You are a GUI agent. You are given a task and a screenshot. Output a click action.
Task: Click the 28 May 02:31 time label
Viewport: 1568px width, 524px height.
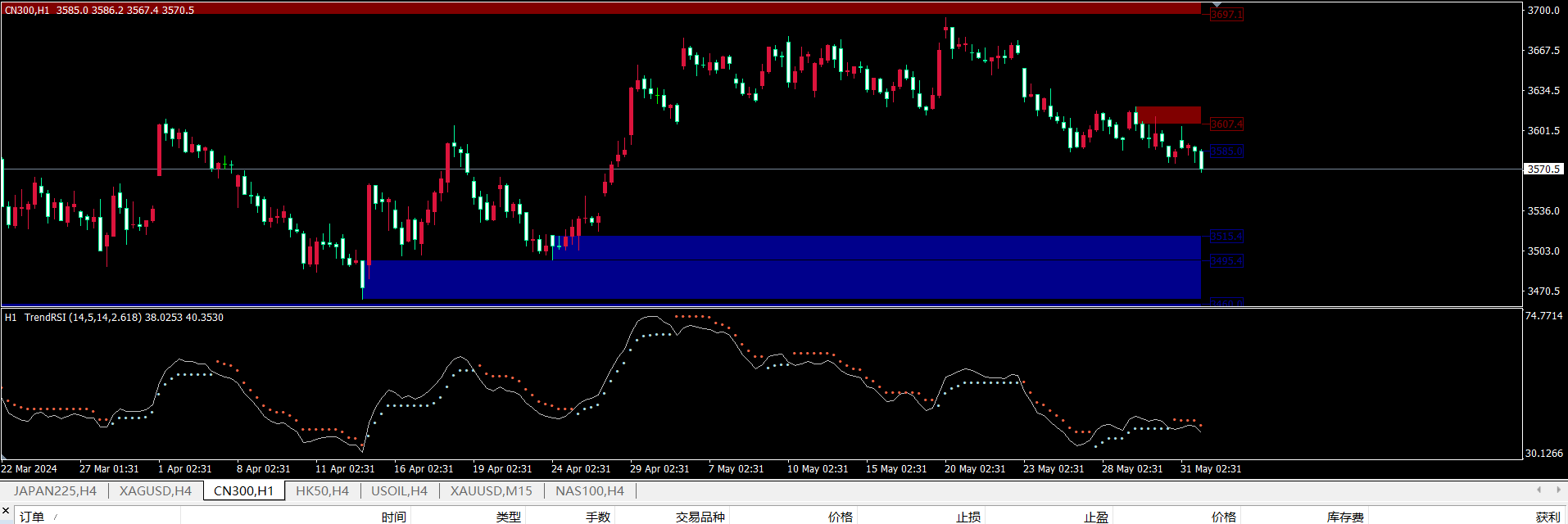[x=1132, y=469]
